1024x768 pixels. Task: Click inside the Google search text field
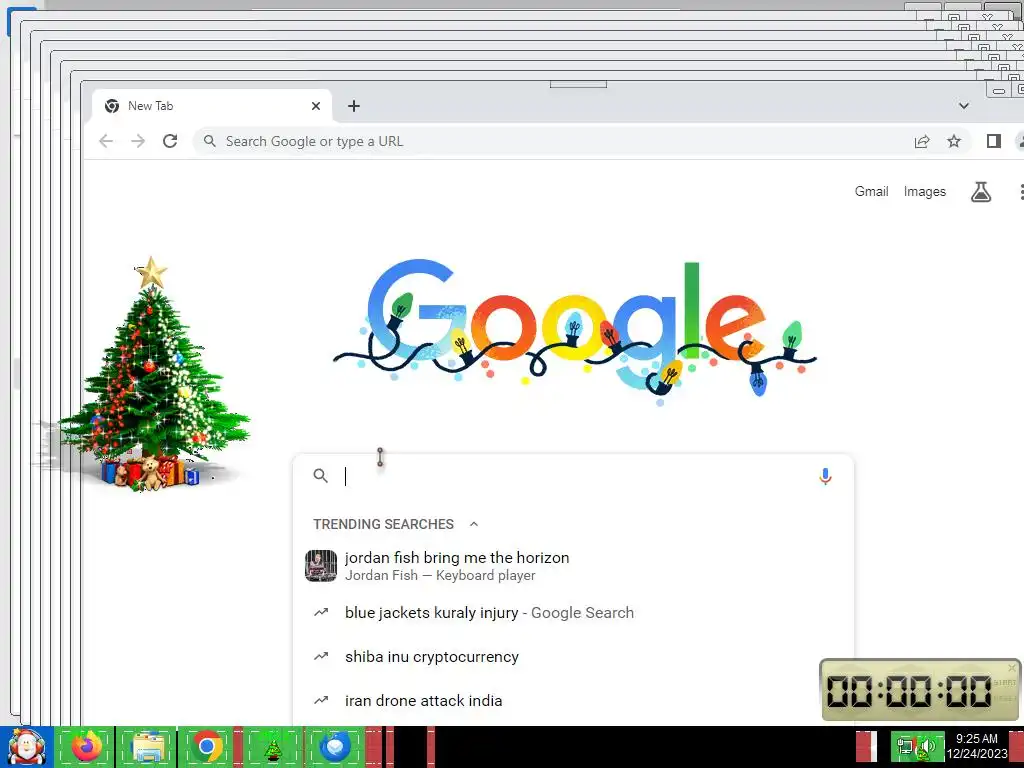click(x=575, y=477)
